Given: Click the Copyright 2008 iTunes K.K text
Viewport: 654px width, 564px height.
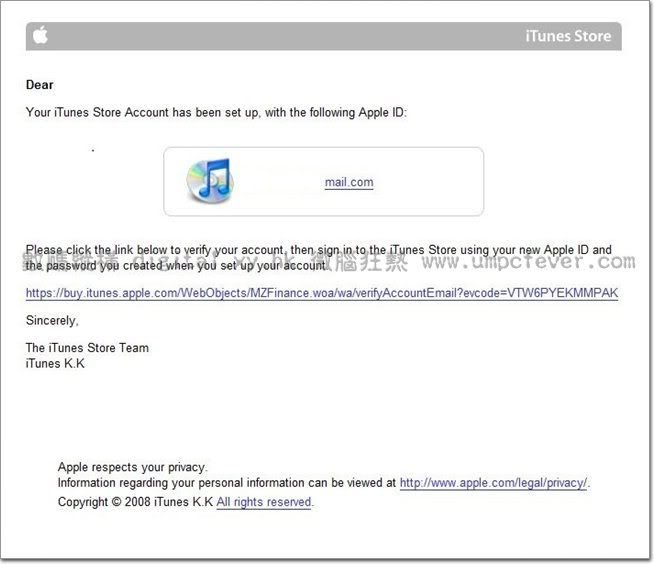Looking at the screenshot, I should click(135, 502).
